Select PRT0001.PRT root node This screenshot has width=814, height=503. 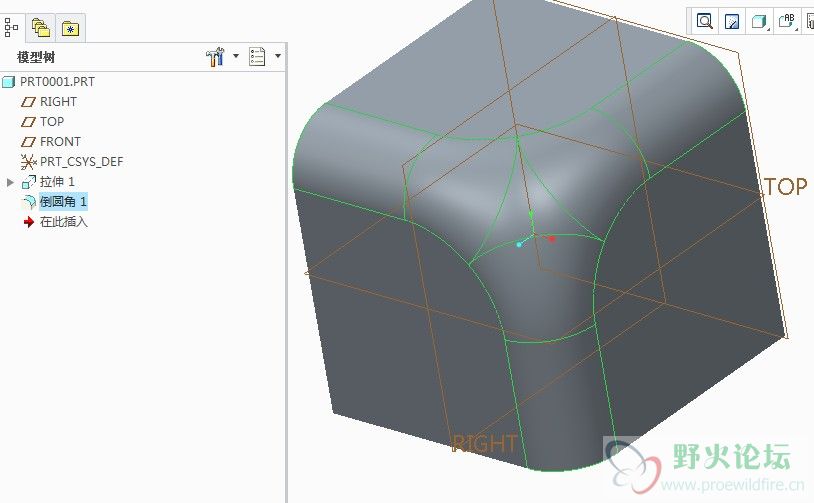point(57,82)
